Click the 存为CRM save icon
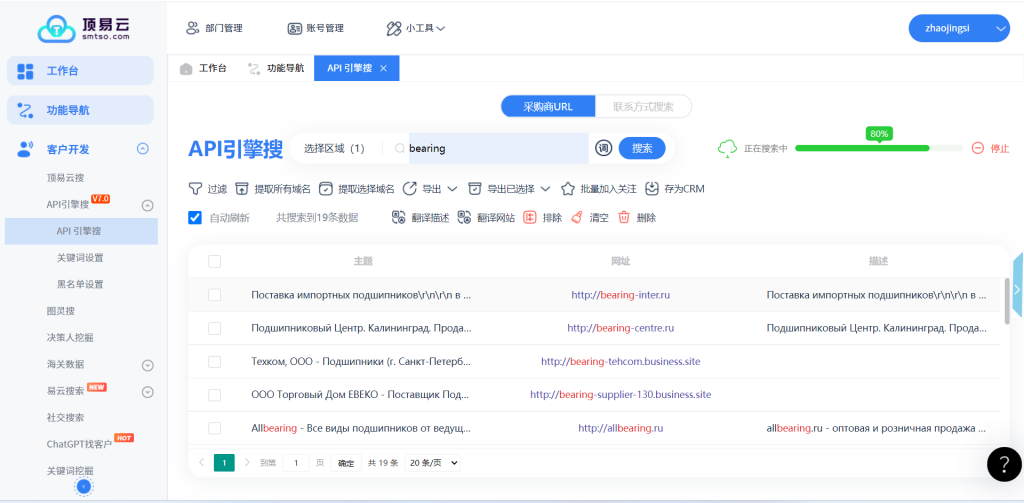 [652, 189]
